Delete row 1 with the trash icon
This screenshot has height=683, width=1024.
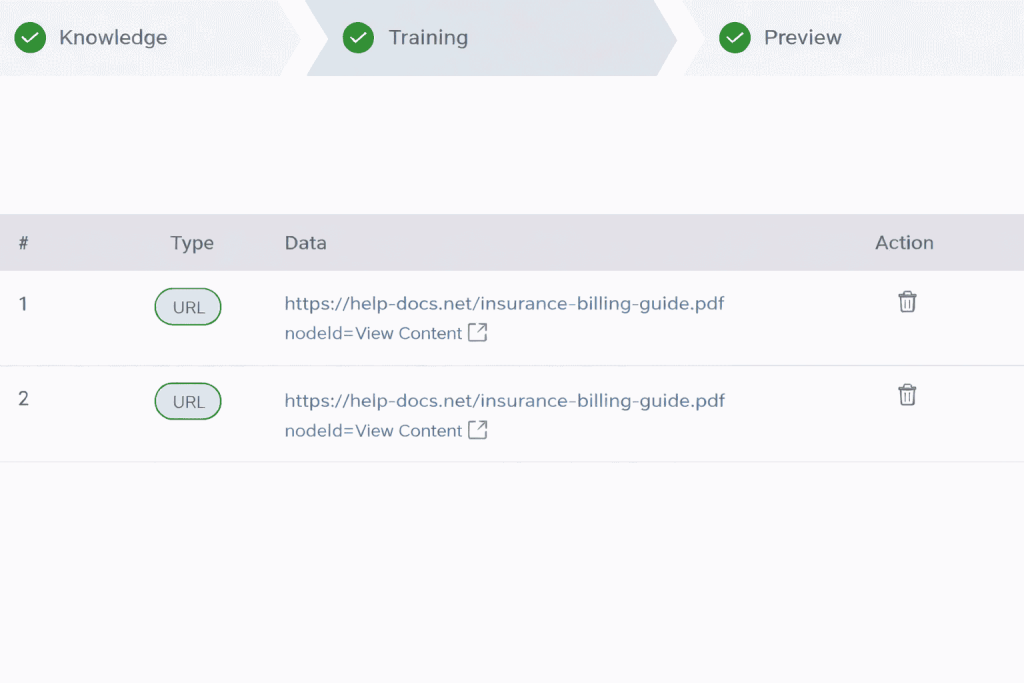point(907,302)
